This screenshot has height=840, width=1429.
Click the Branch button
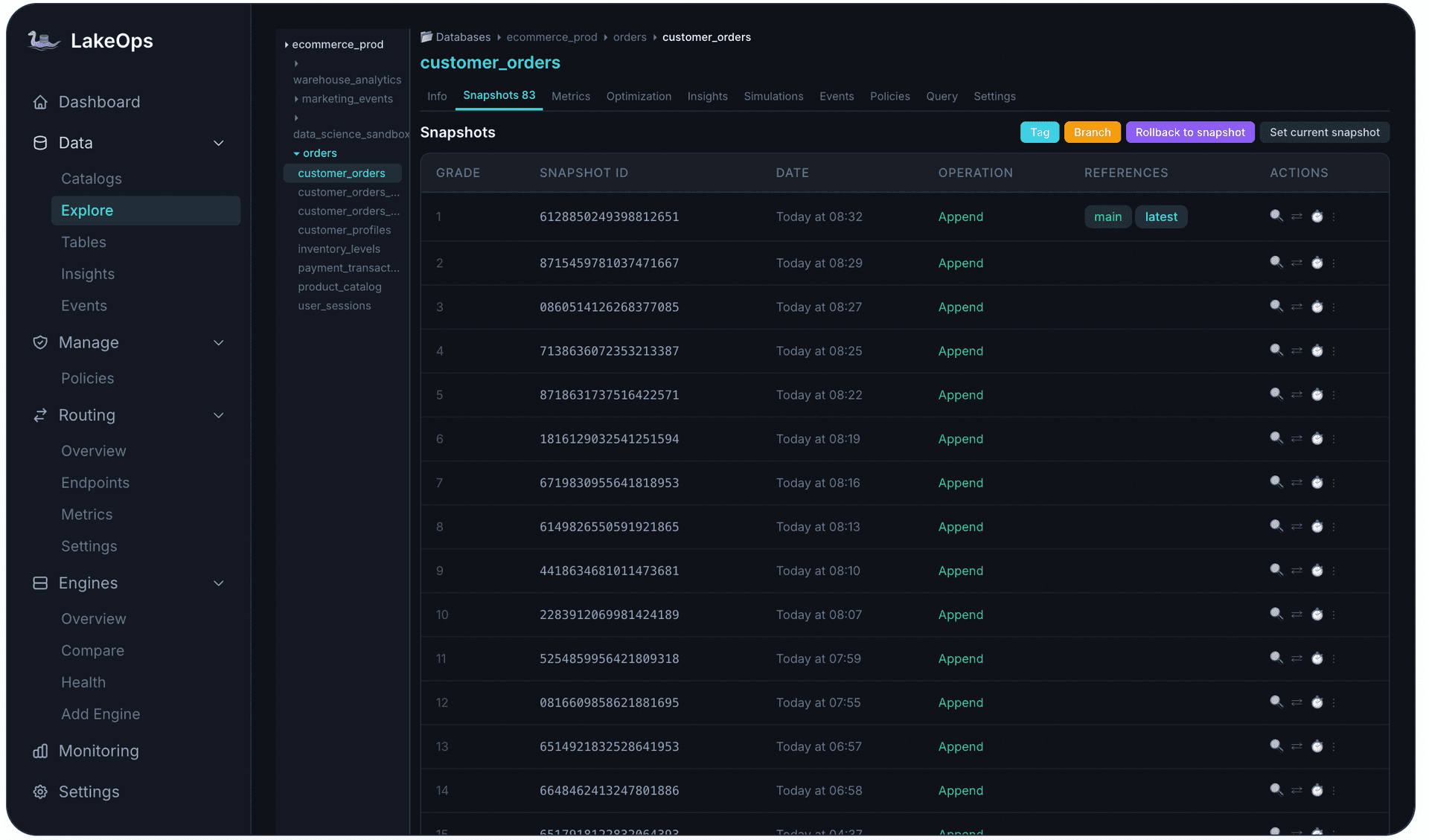pyautogui.click(x=1092, y=132)
